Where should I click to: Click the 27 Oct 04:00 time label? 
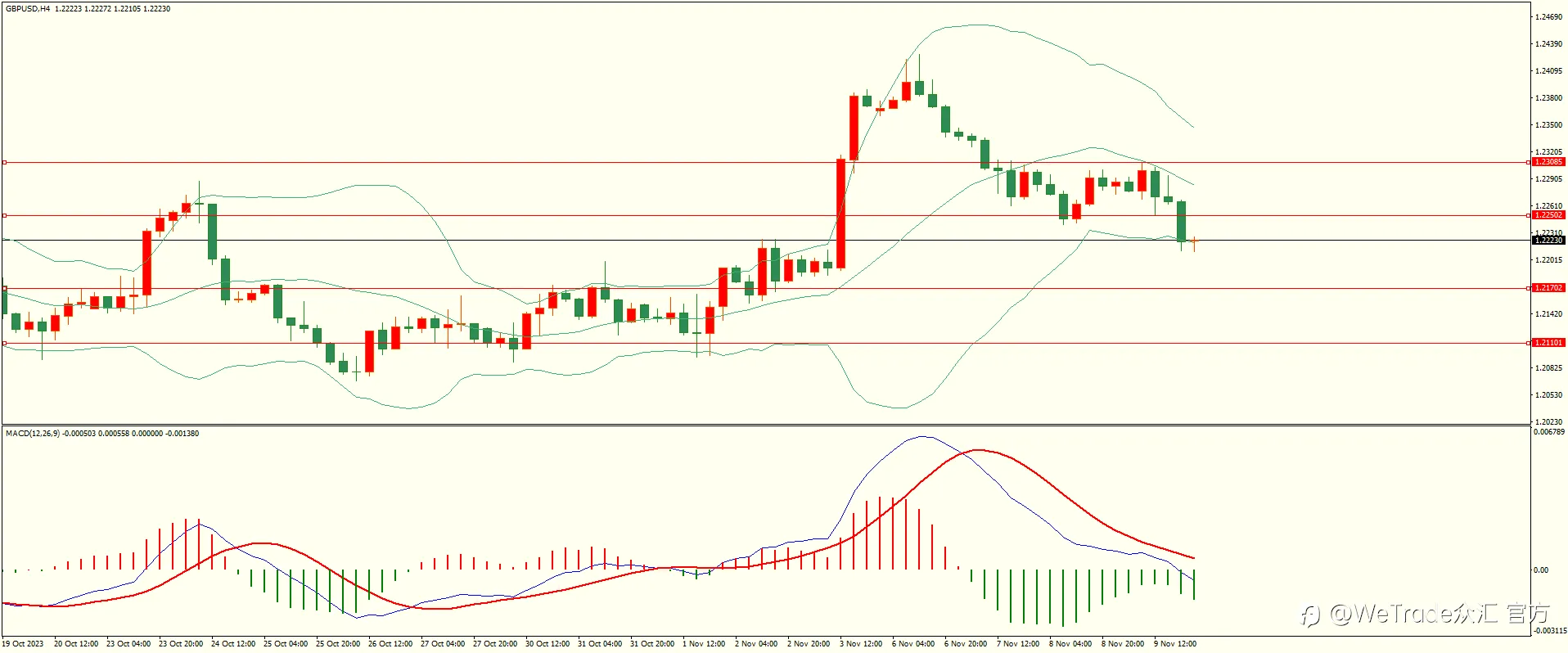[x=443, y=644]
